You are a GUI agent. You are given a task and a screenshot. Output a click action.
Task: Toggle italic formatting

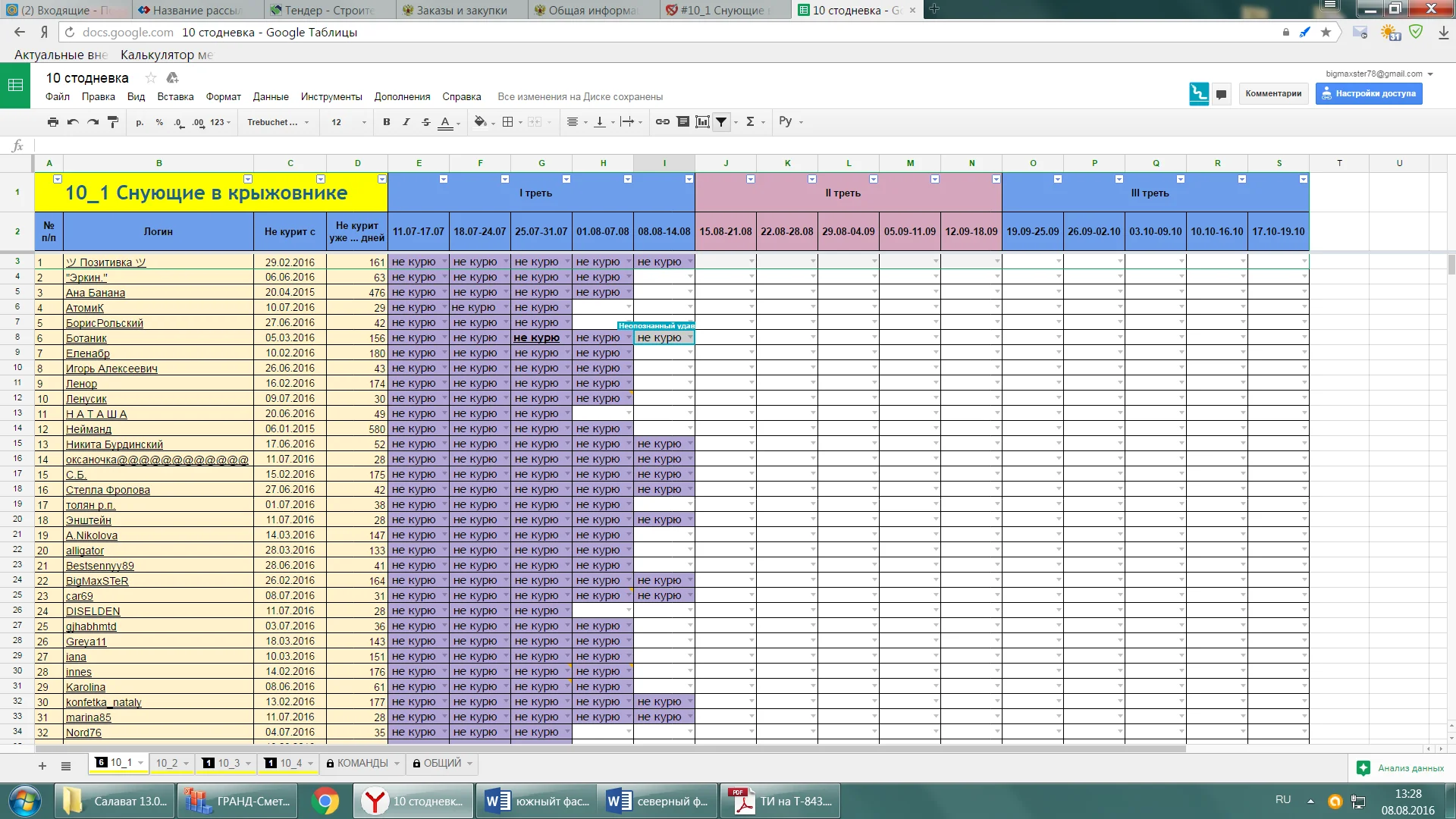point(406,122)
